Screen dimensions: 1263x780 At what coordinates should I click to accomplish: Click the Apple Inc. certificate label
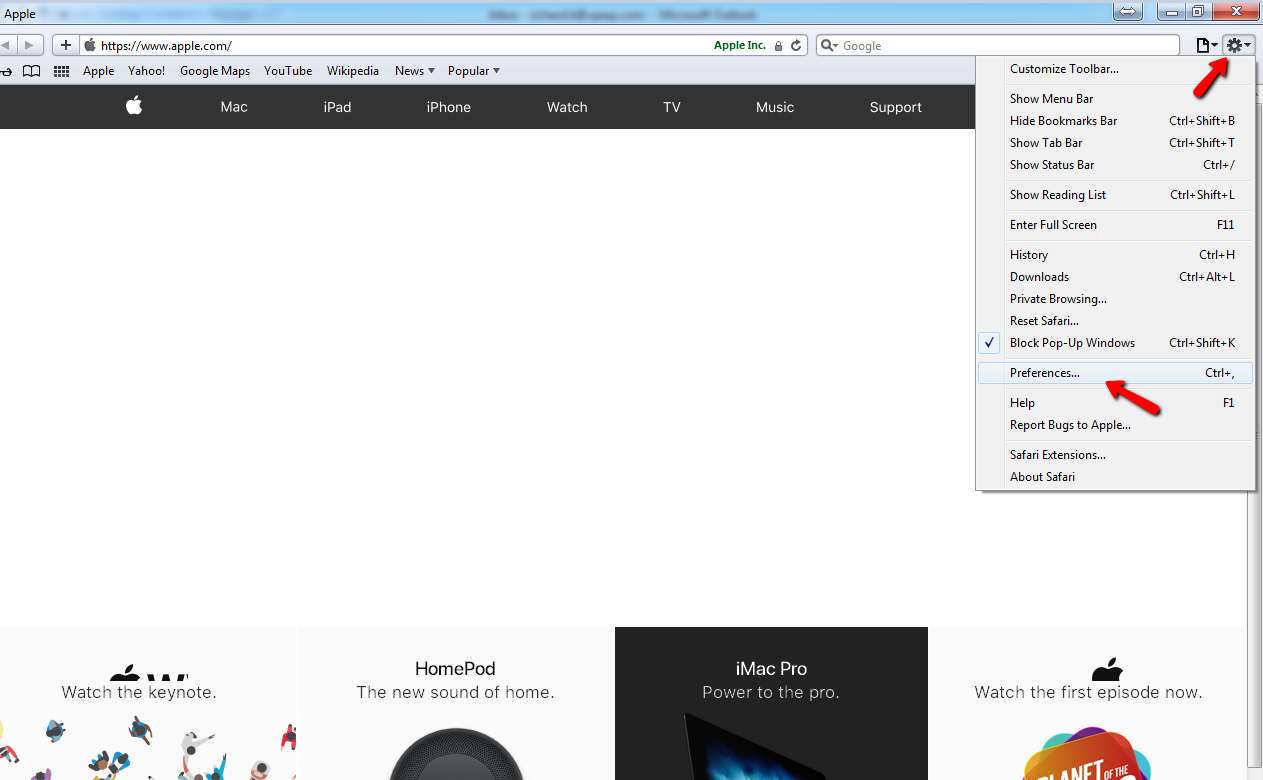tap(739, 45)
